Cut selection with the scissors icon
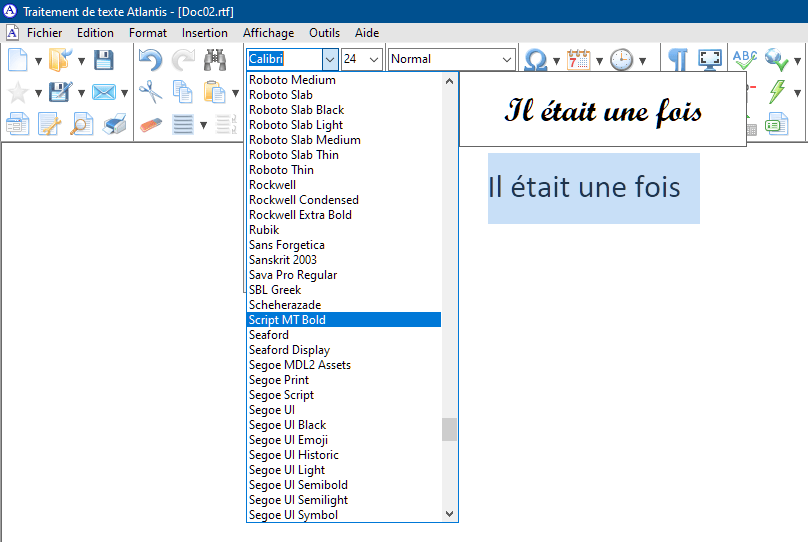The image size is (808, 542). (150, 93)
